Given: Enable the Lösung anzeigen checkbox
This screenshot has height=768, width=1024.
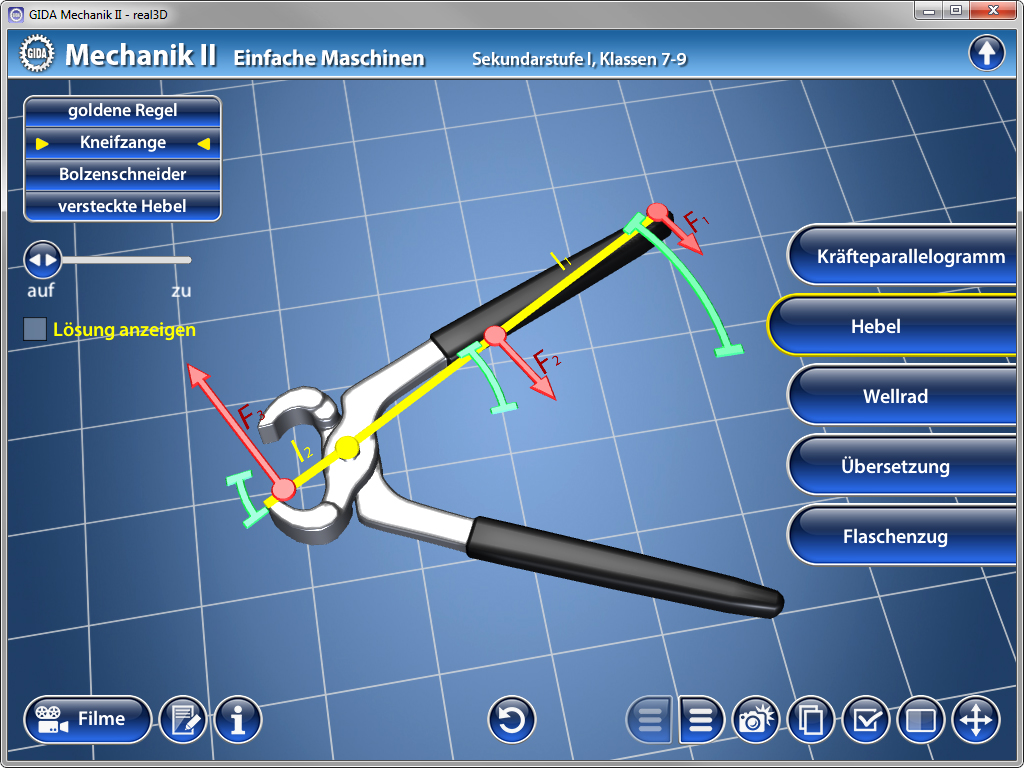Looking at the screenshot, I should point(35,329).
